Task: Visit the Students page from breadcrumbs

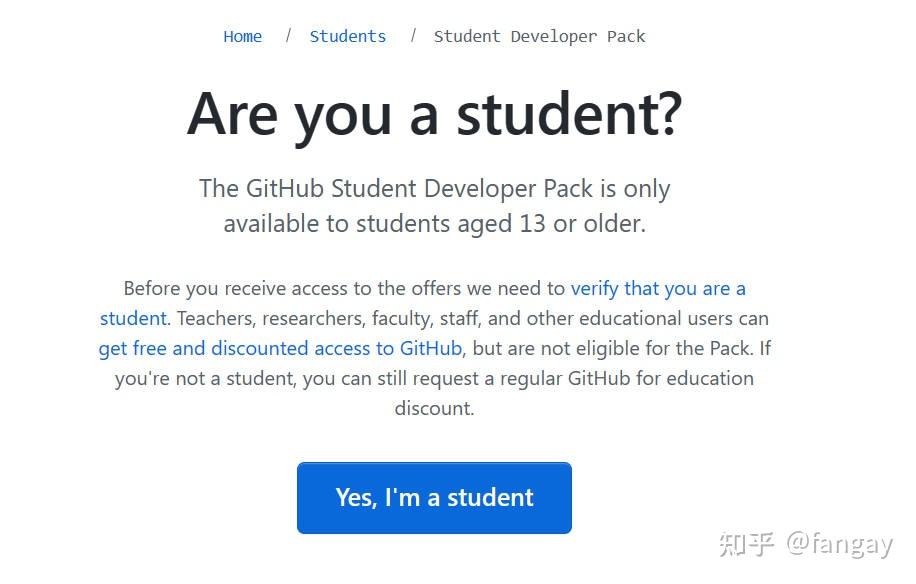Action: 348,36
